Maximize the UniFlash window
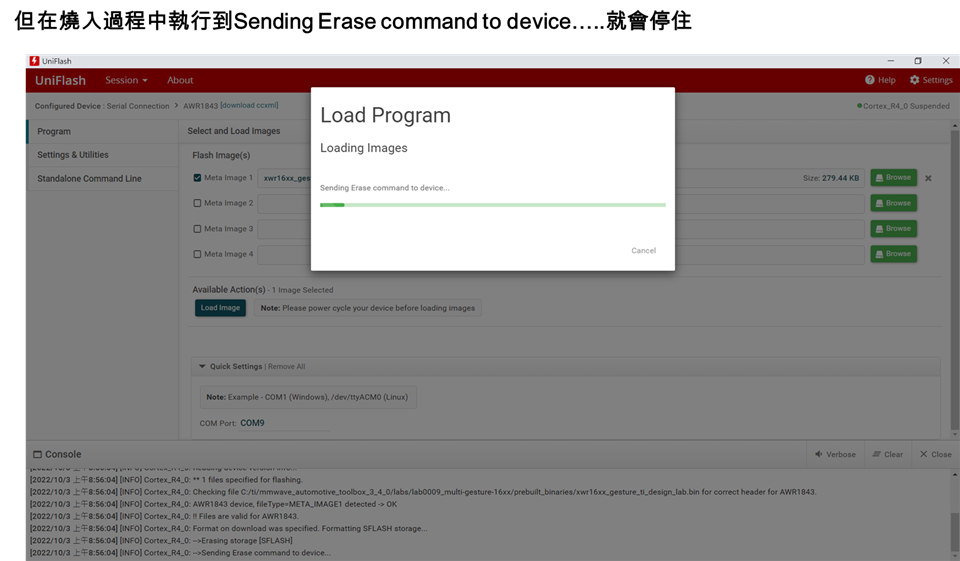960x561 pixels. click(x=918, y=61)
